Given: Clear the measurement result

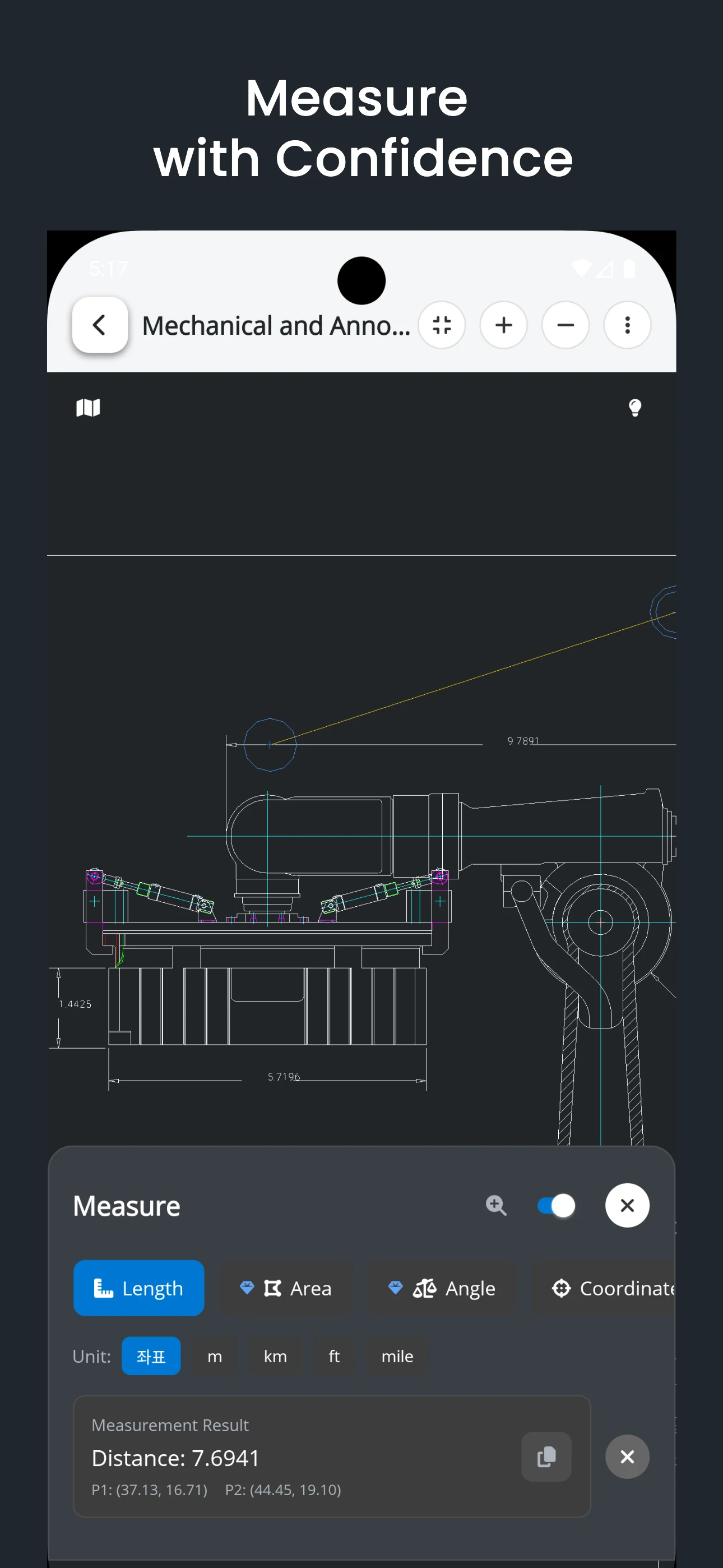Looking at the screenshot, I should (628, 1456).
